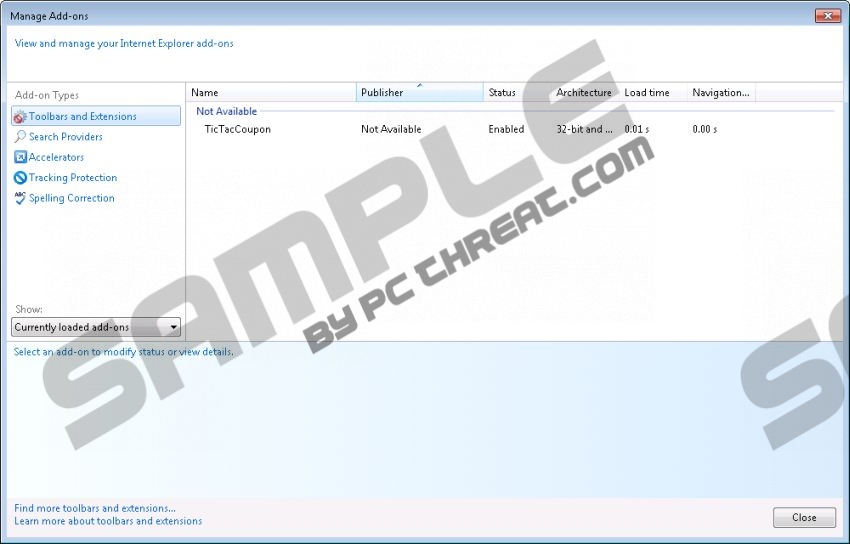
Task: Close the Manage Add-ons window
Action: pos(827,16)
